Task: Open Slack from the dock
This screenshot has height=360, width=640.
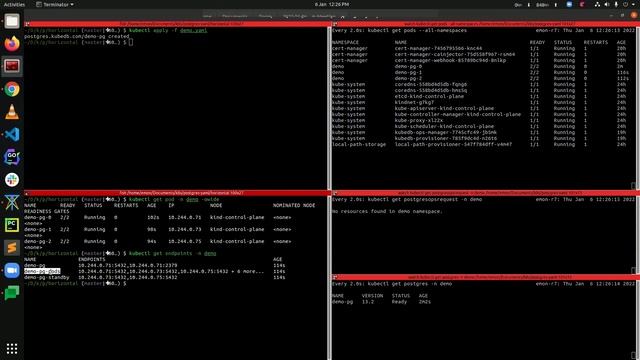Action: pyautogui.click(x=12, y=180)
